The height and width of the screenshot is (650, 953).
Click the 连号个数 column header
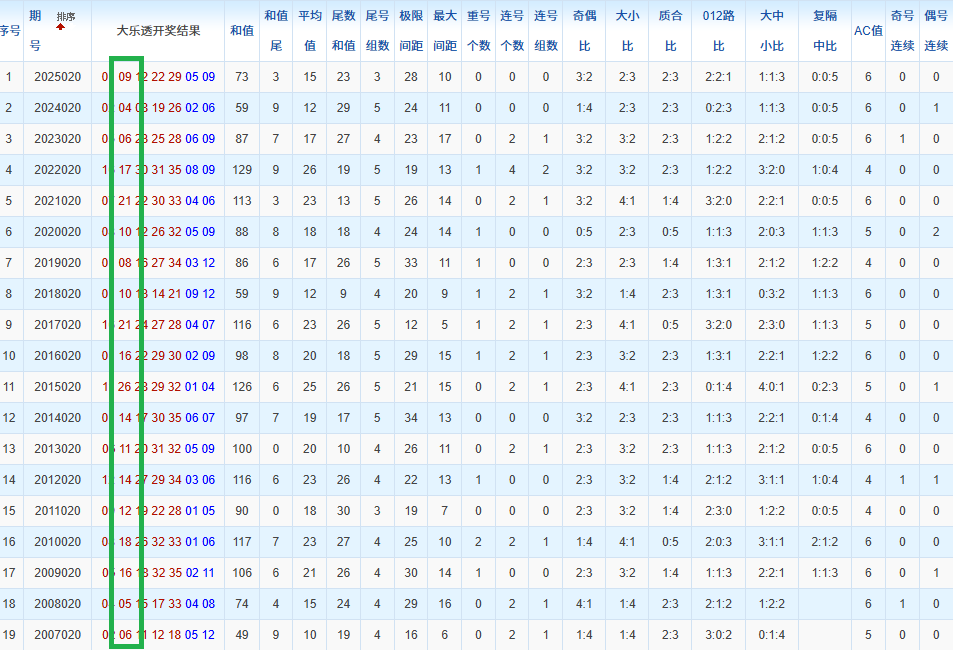click(512, 30)
